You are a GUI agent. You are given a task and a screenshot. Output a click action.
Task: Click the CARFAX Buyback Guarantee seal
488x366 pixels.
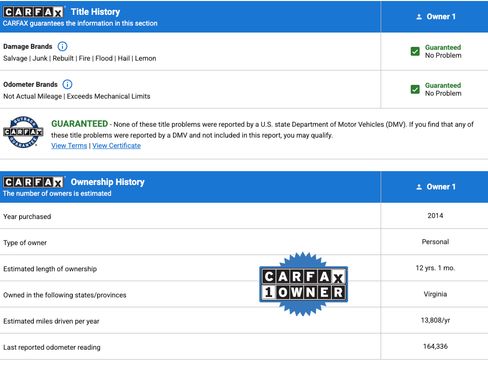[23, 132]
